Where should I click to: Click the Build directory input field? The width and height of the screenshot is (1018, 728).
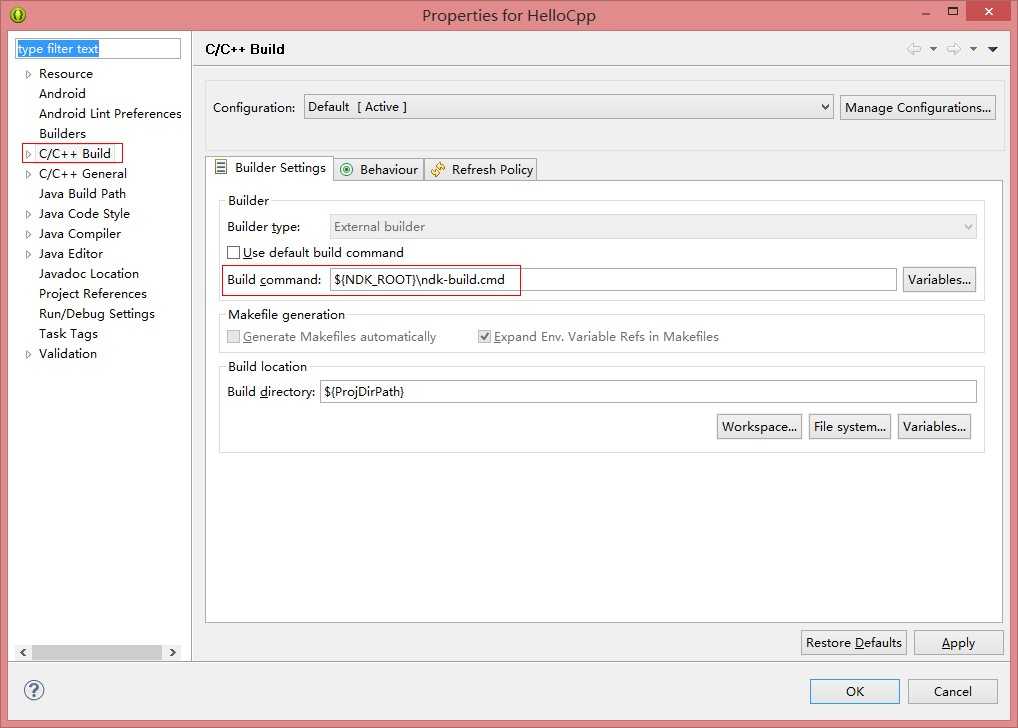[x=648, y=392]
